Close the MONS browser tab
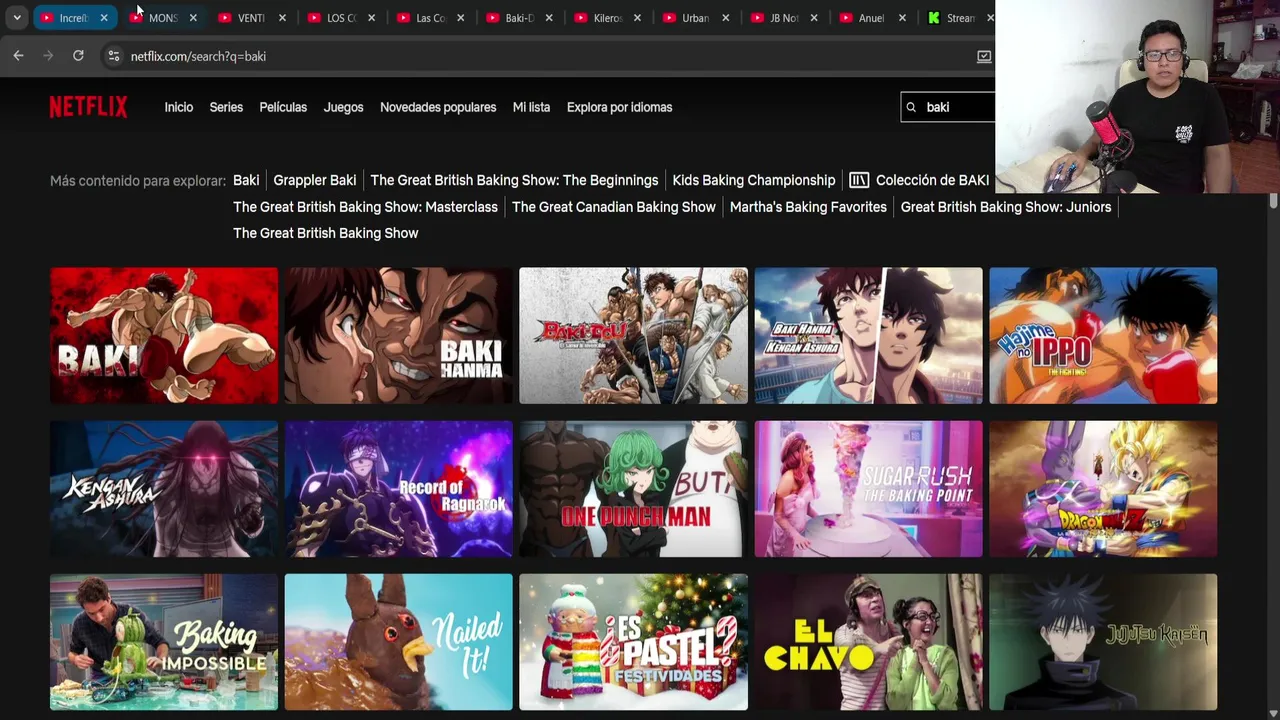1280x720 pixels. (193, 18)
